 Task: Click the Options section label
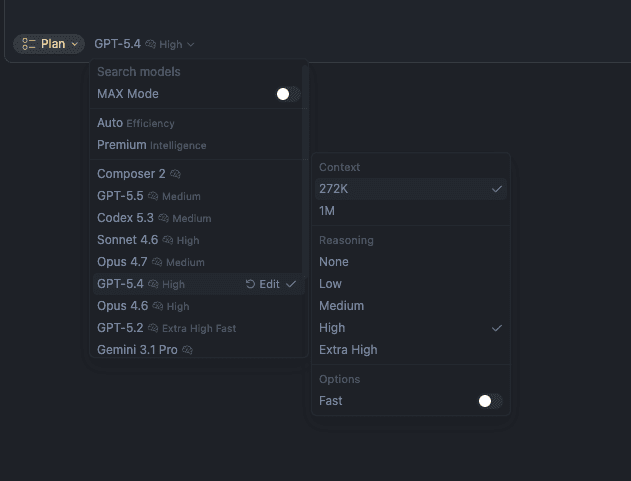339,379
